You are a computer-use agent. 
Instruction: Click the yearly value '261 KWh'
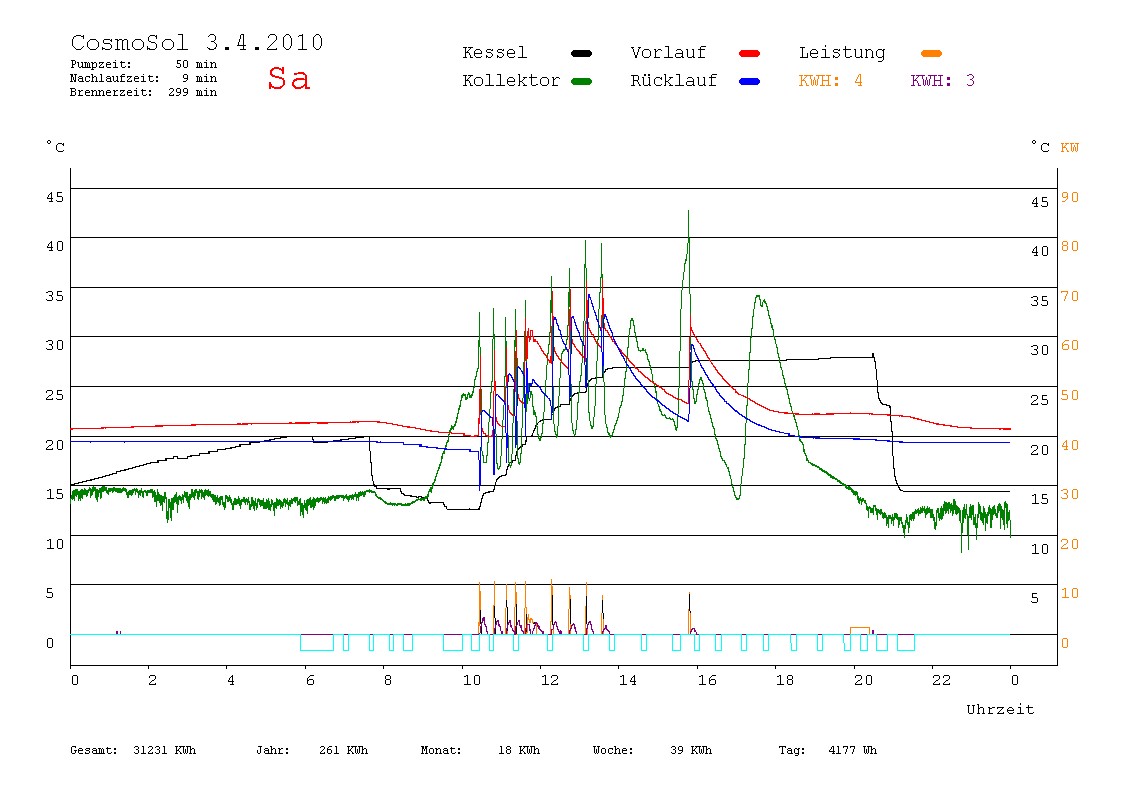[x=343, y=750]
